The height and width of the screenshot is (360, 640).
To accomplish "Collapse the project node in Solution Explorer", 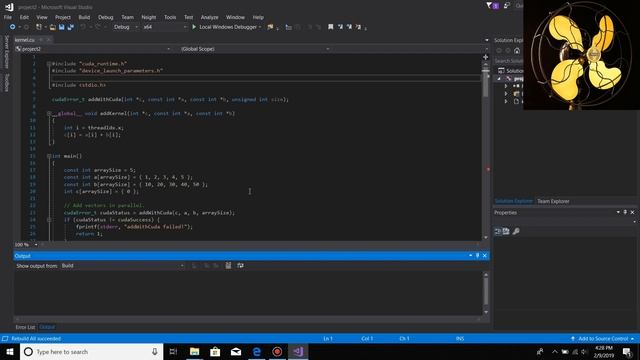I will click(x=499, y=78).
